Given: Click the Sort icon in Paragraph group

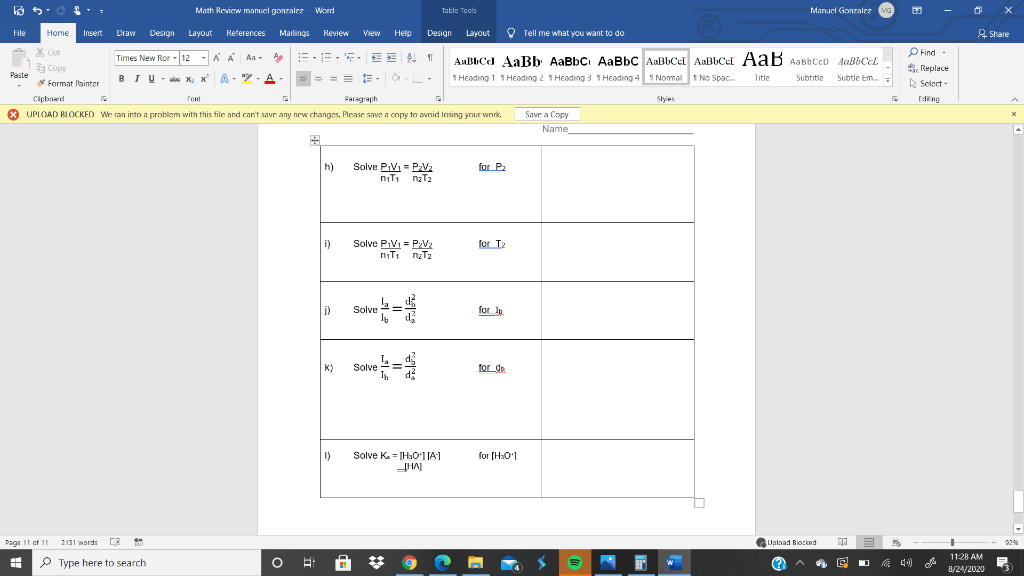Looking at the screenshot, I should coord(411,58).
